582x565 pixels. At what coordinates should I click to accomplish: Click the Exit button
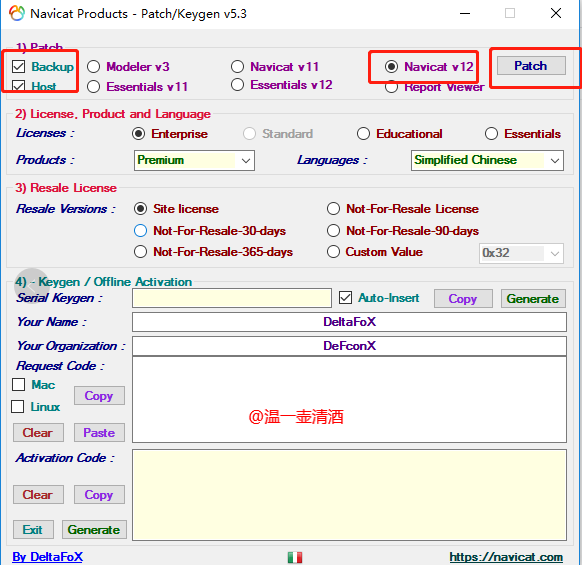tap(33, 530)
